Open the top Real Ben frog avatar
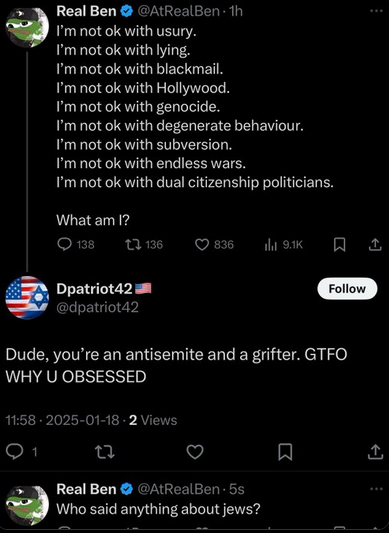This screenshot has width=389, height=533. click(27, 27)
